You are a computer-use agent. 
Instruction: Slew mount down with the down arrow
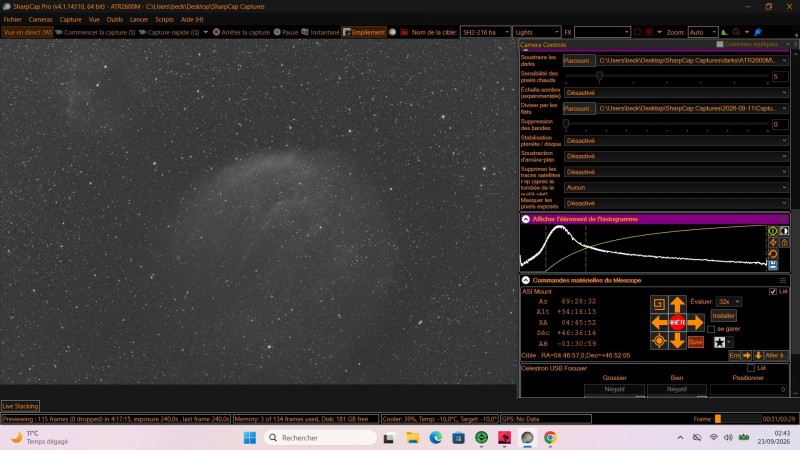point(677,341)
